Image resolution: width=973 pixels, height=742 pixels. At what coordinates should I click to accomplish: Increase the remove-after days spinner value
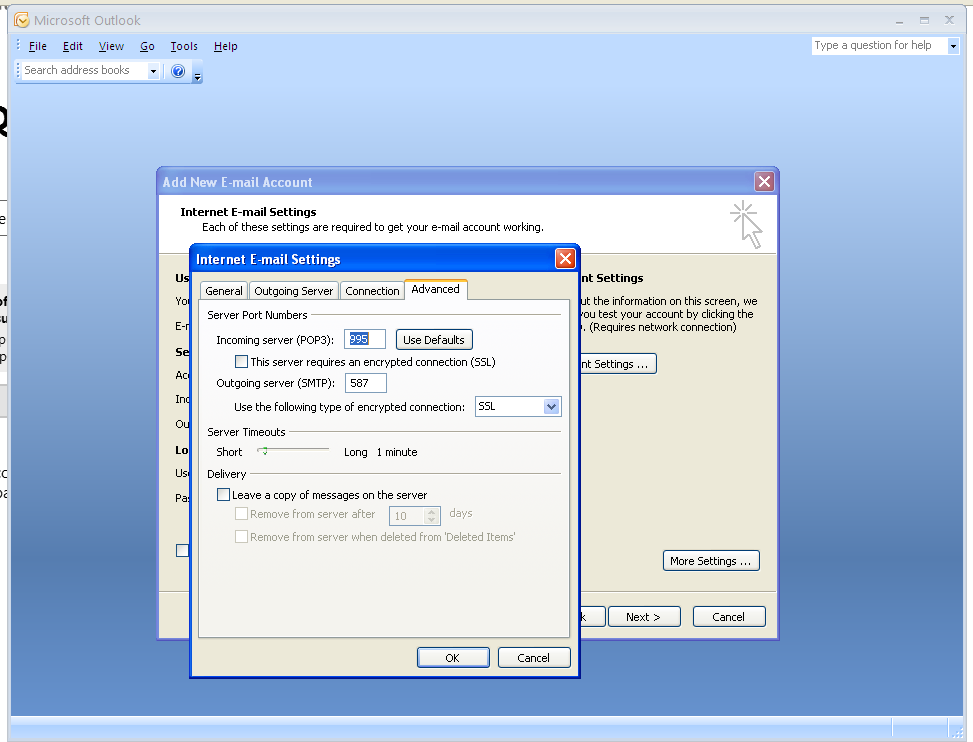pyautogui.click(x=432, y=512)
